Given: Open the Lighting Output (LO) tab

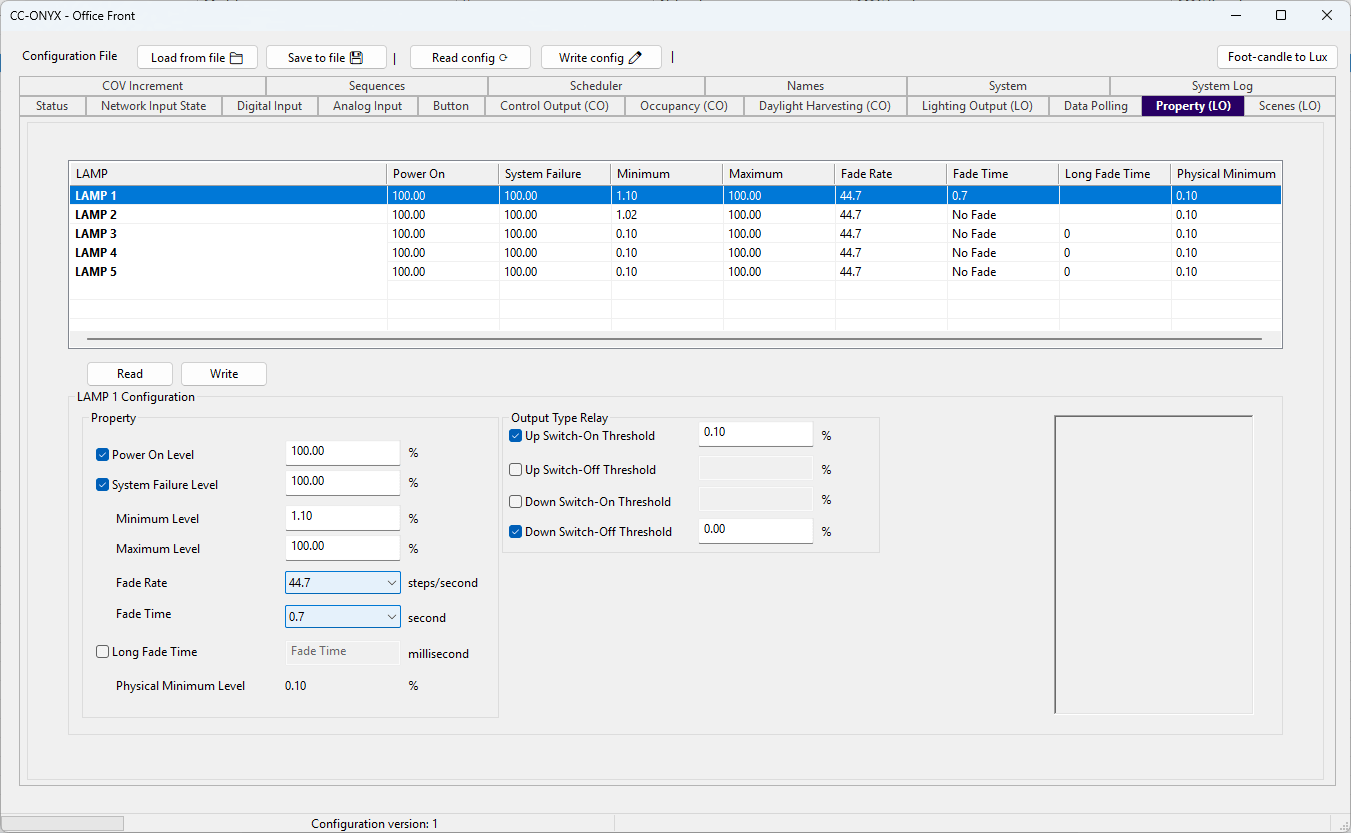Looking at the screenshot, I should (x=977, y=106).
